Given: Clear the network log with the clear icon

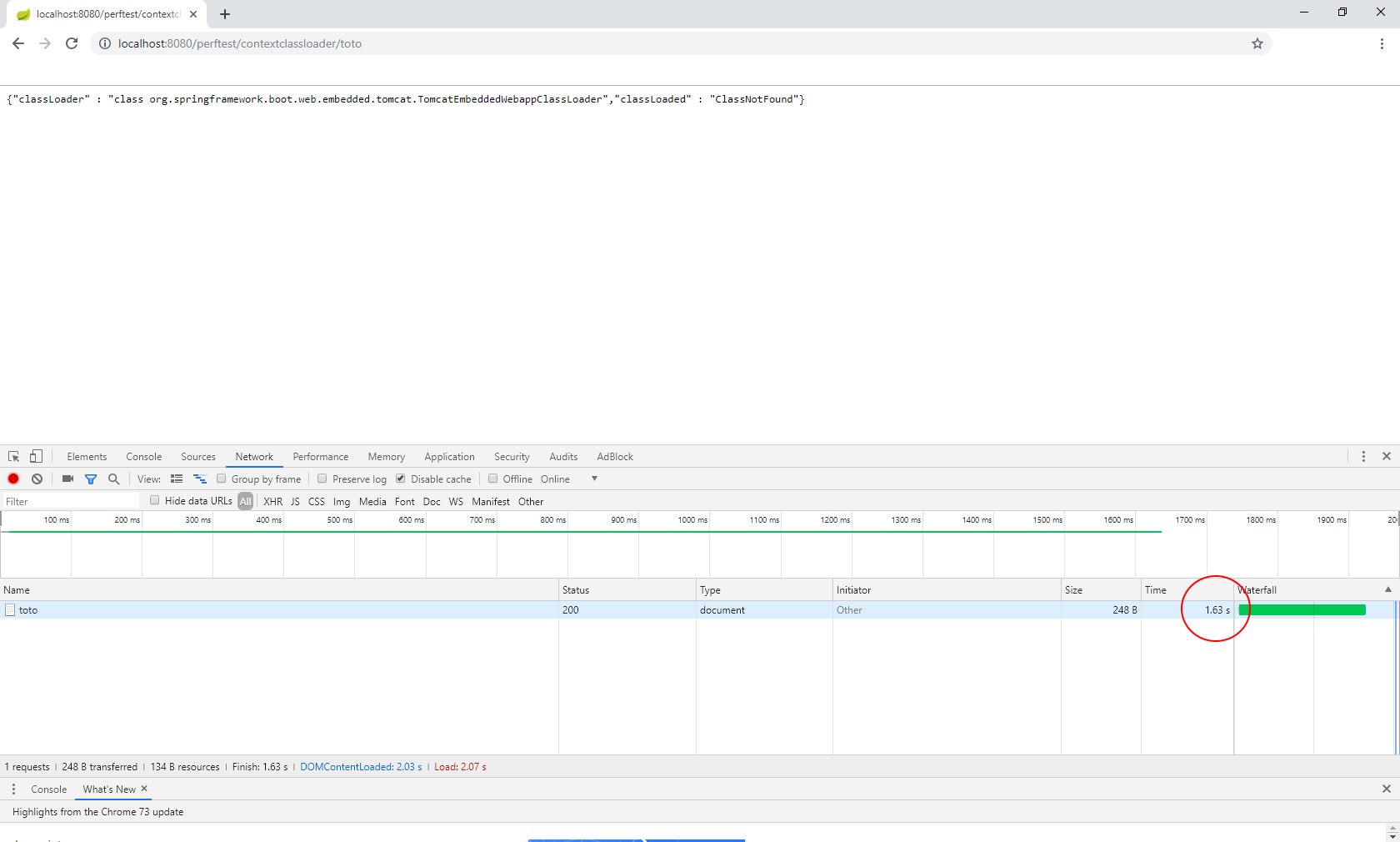Looking at the screenshot, I should [37, 479].
